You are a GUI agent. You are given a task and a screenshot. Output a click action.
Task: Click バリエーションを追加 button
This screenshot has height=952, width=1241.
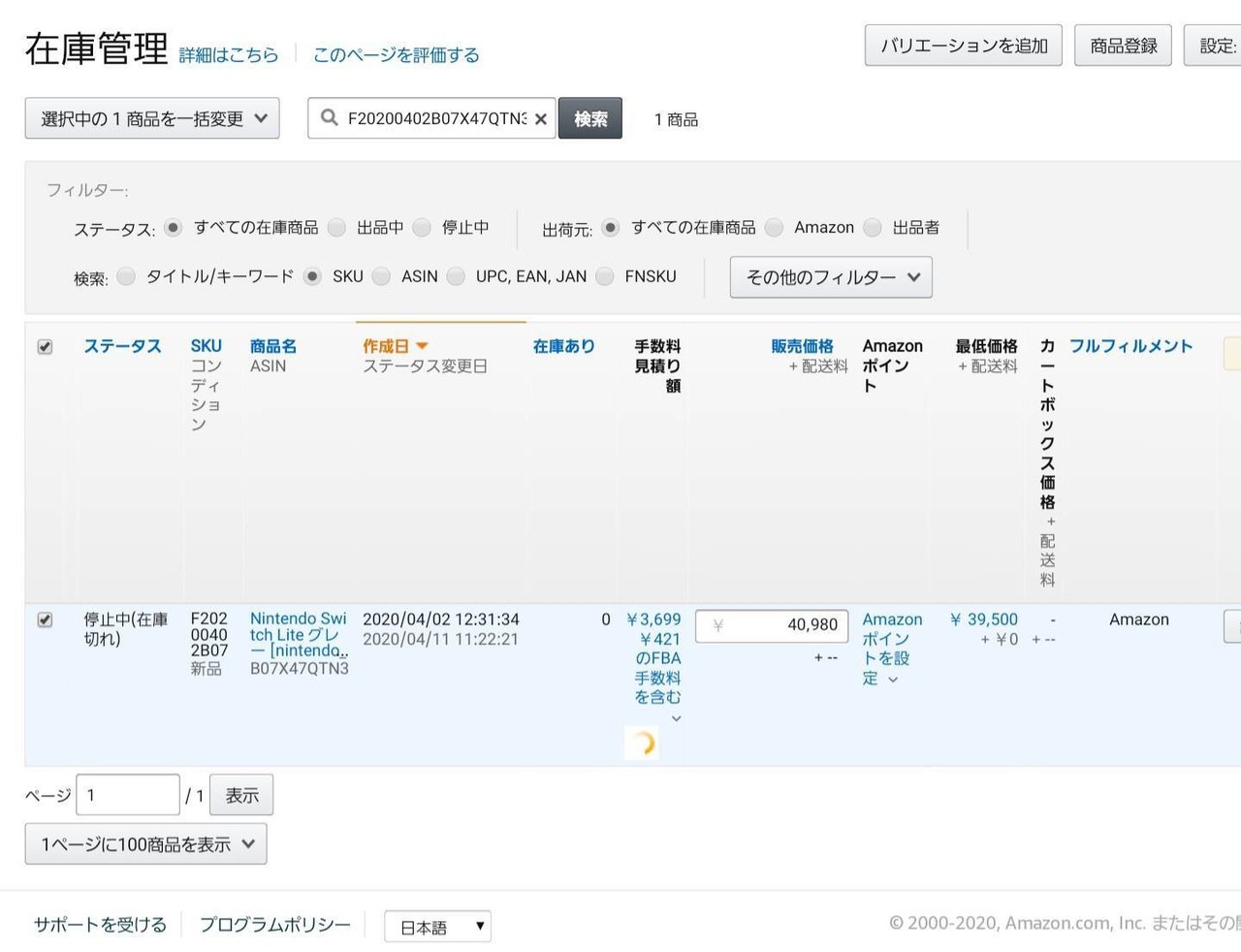[x=964, y=46]
